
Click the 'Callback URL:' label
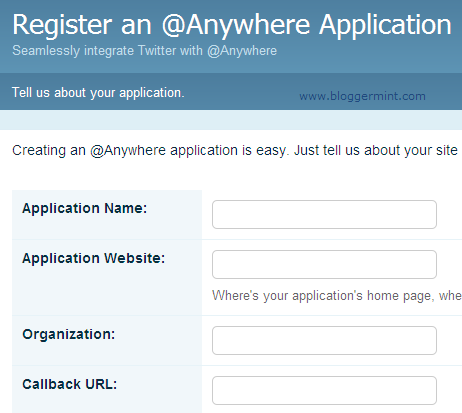point(70,384)
